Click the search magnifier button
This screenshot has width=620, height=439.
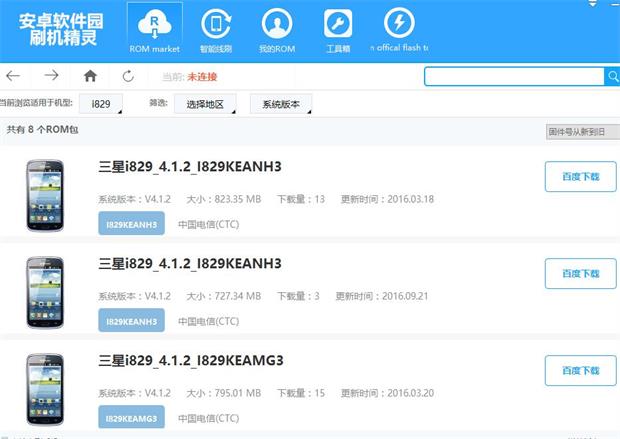click(x=612, y=76)
